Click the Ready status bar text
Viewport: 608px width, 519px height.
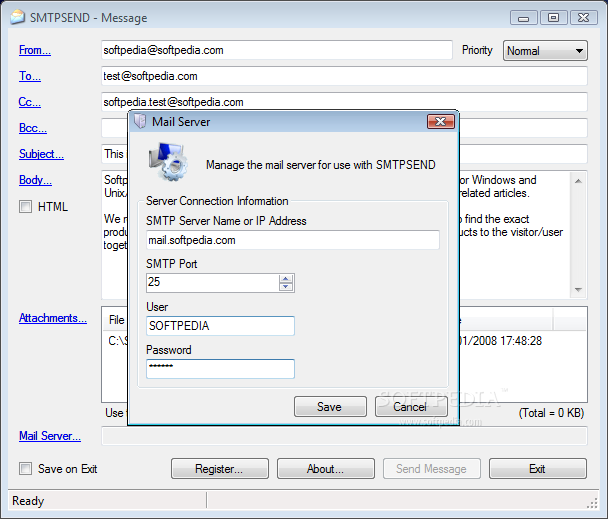[28, 501]
